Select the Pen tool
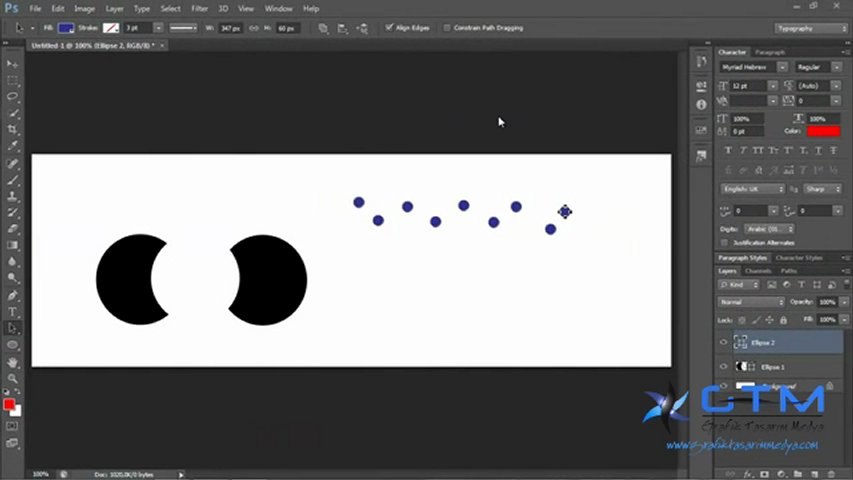The width and height of the screenshot is (853, 480). [x=12, y=296]
